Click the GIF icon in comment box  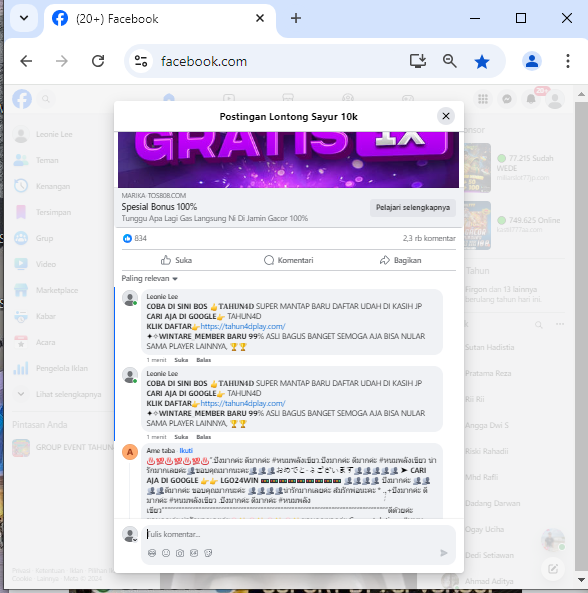[194, 553]
